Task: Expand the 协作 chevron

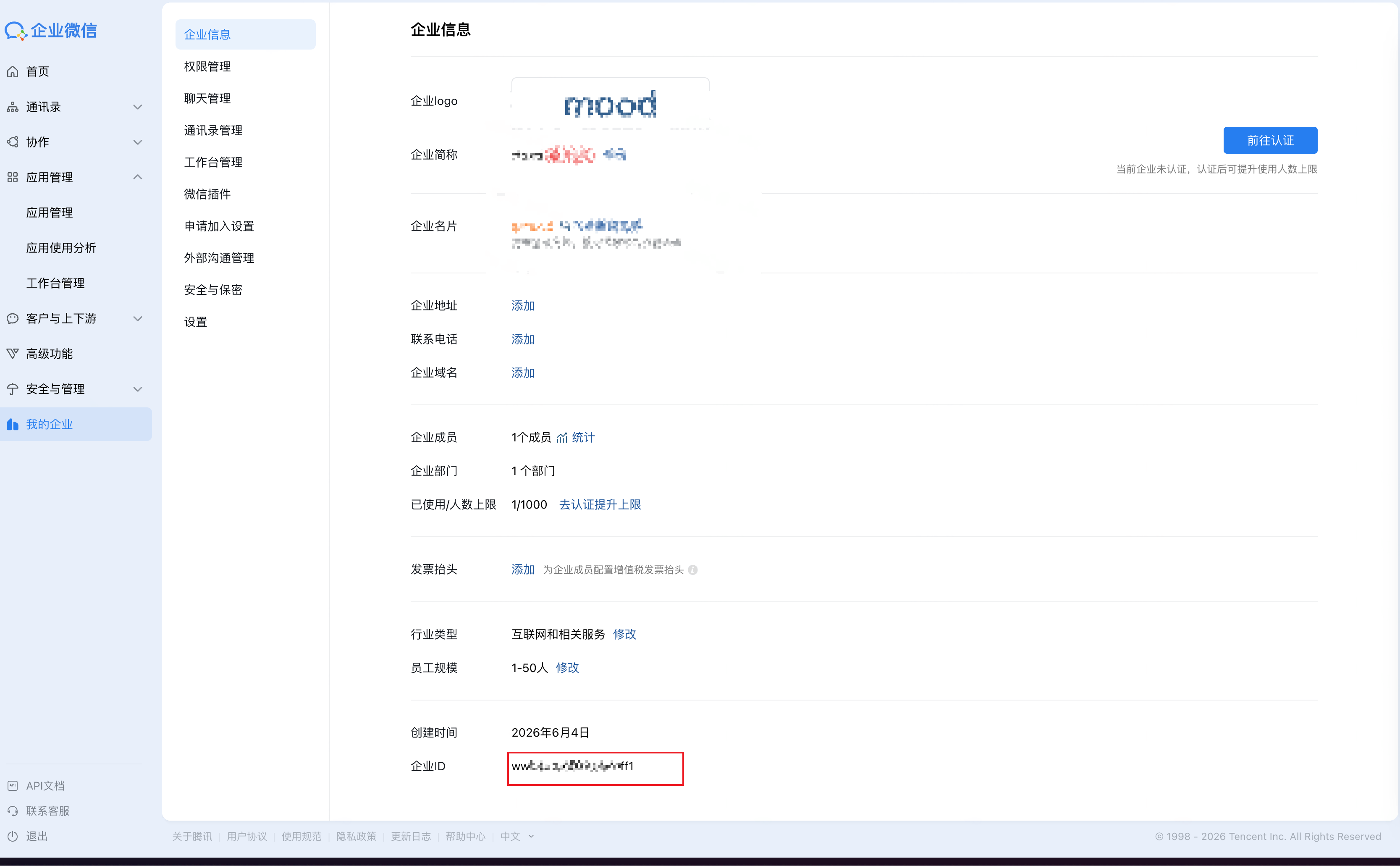Action: click(x=137, y=142)
